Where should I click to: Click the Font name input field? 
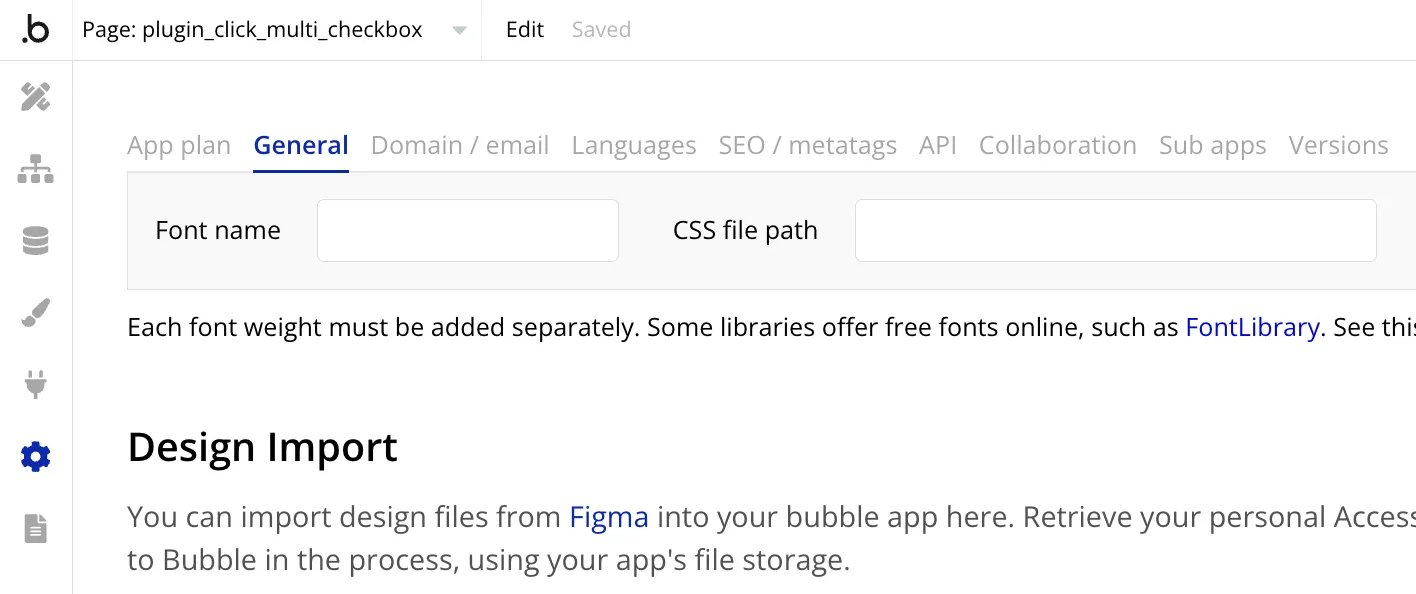[x=468, y=231]
